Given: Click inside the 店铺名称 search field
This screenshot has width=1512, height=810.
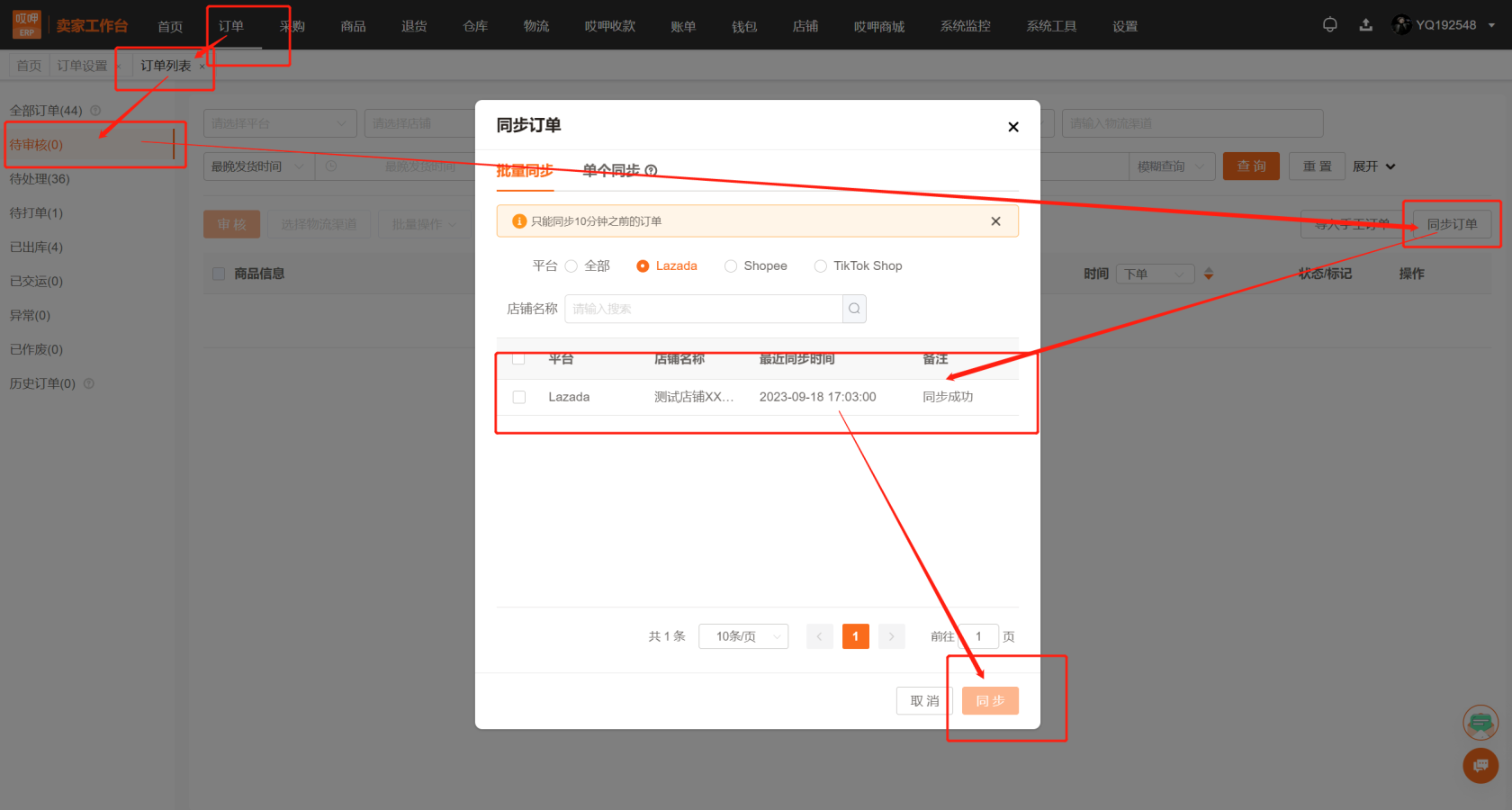Looking at the screenshot, I should pyautogui.click(x=704, y=309).
